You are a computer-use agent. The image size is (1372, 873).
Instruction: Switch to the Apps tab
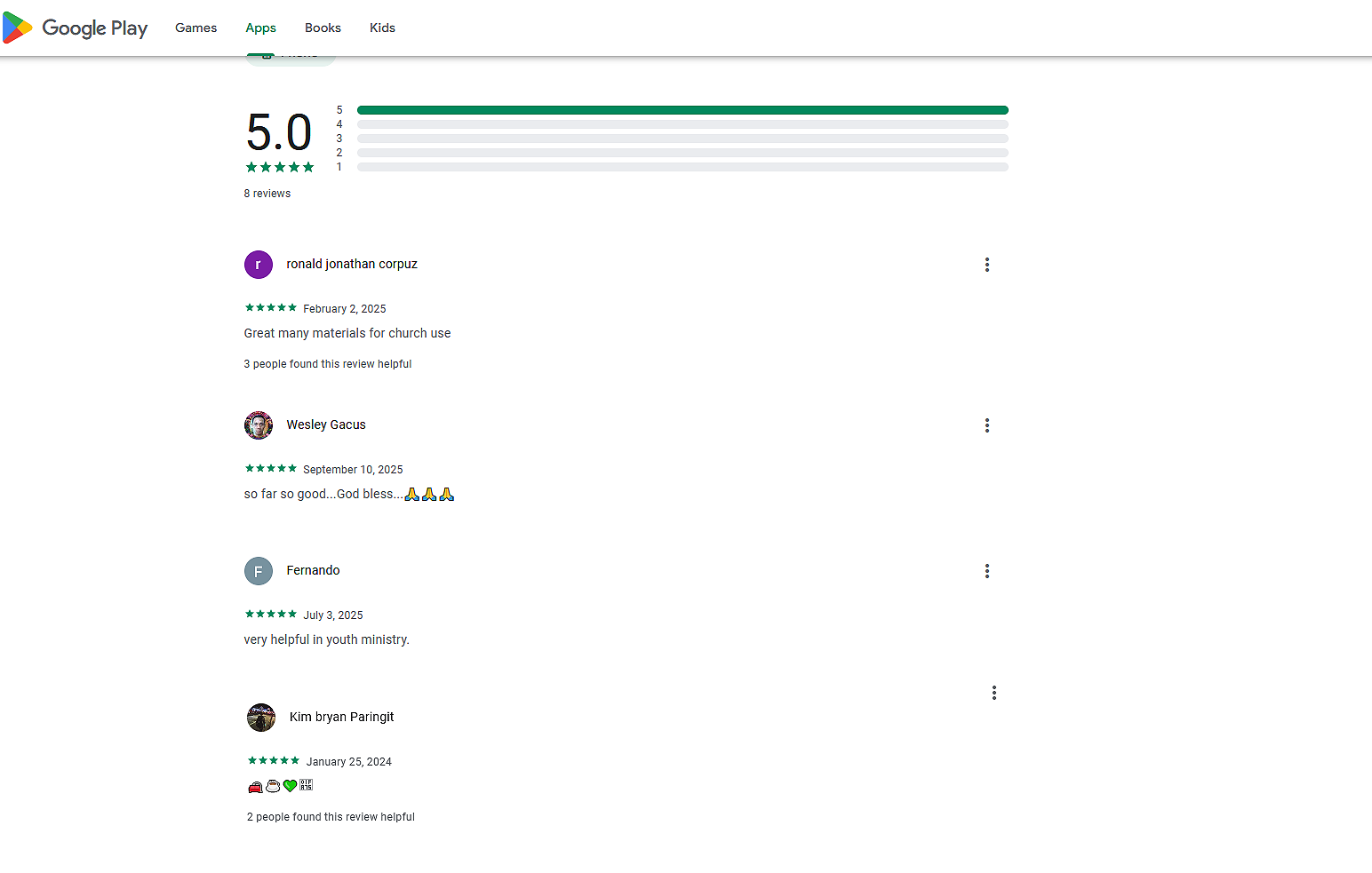(260, 28)
